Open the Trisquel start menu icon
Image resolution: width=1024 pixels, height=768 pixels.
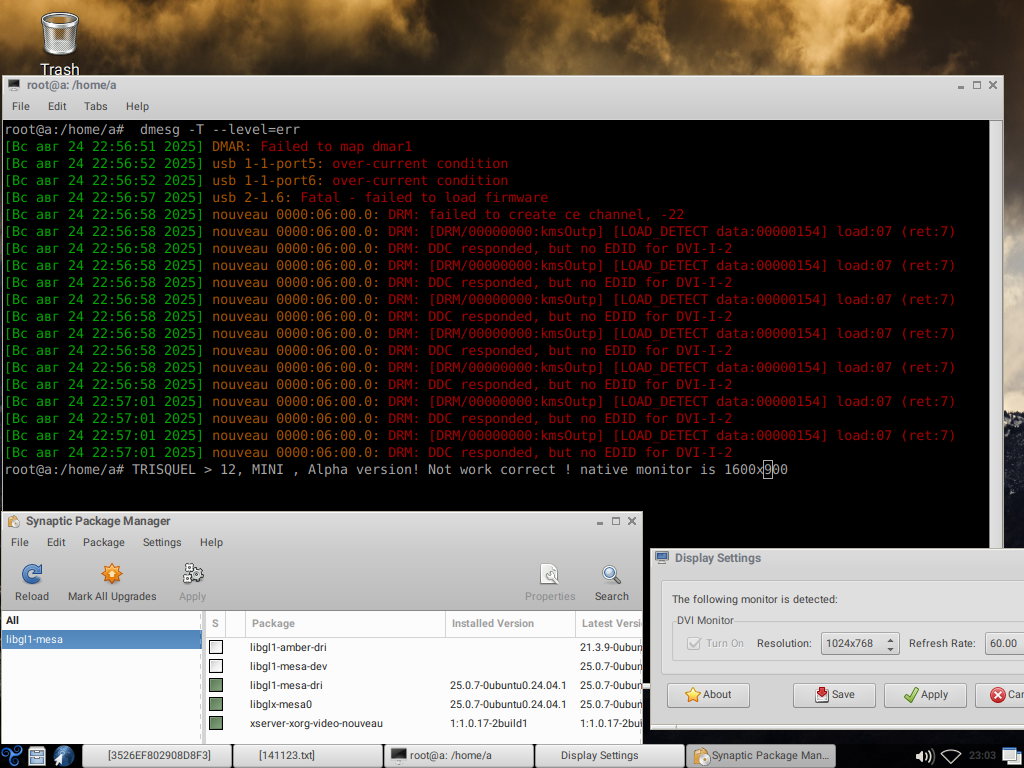pos(12,756)
